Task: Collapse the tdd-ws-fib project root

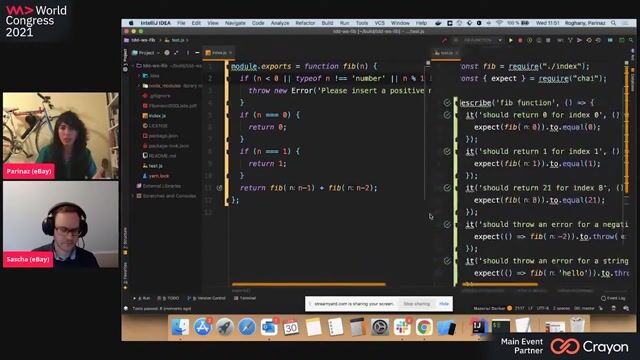Action: [133, 66]
